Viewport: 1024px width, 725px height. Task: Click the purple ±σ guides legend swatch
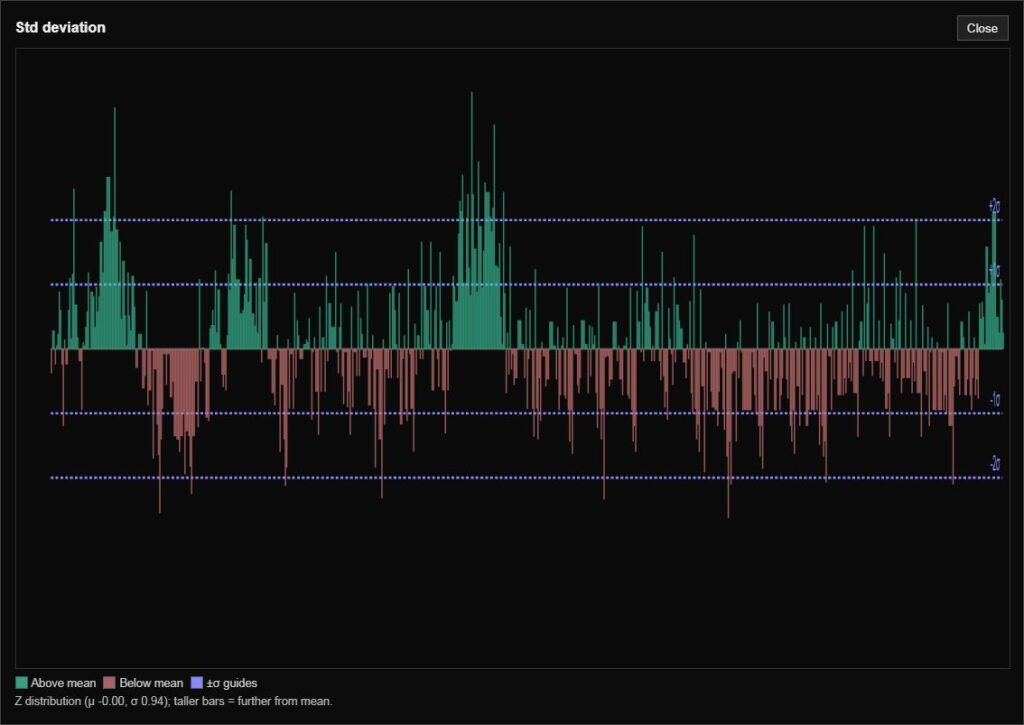coord(197,683)
